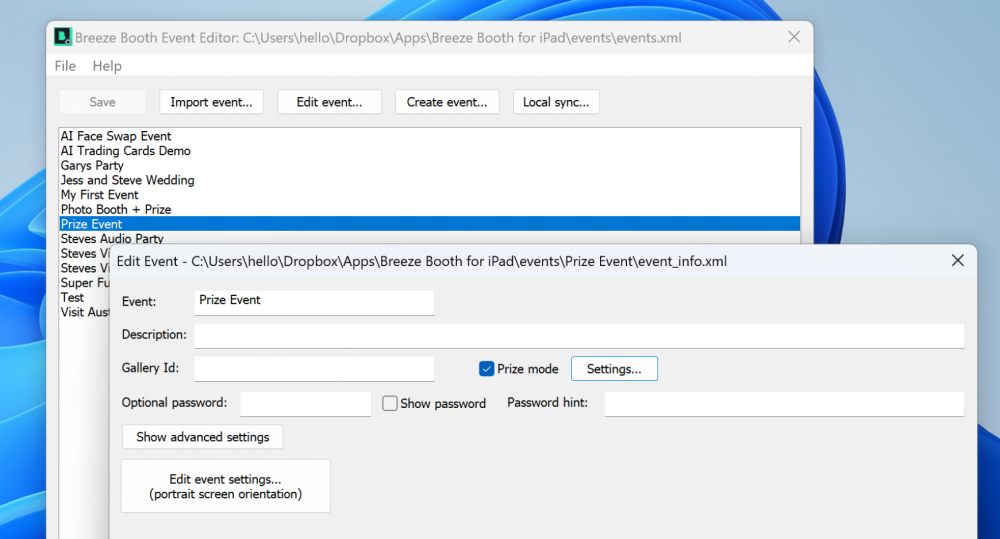The width and height of the screenshot is (1000, 539).
Task: Click the Local sync... button
Action: tap(556, 102)
